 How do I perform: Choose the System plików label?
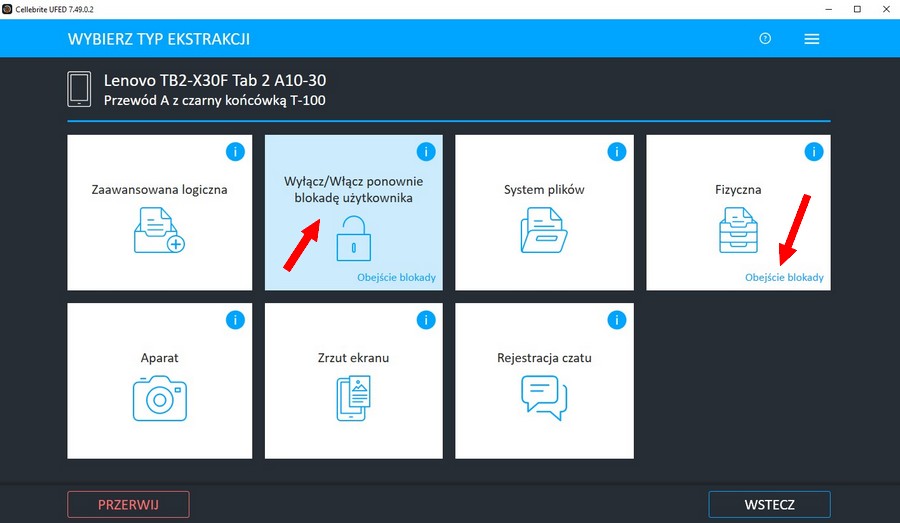pos(544,189)
